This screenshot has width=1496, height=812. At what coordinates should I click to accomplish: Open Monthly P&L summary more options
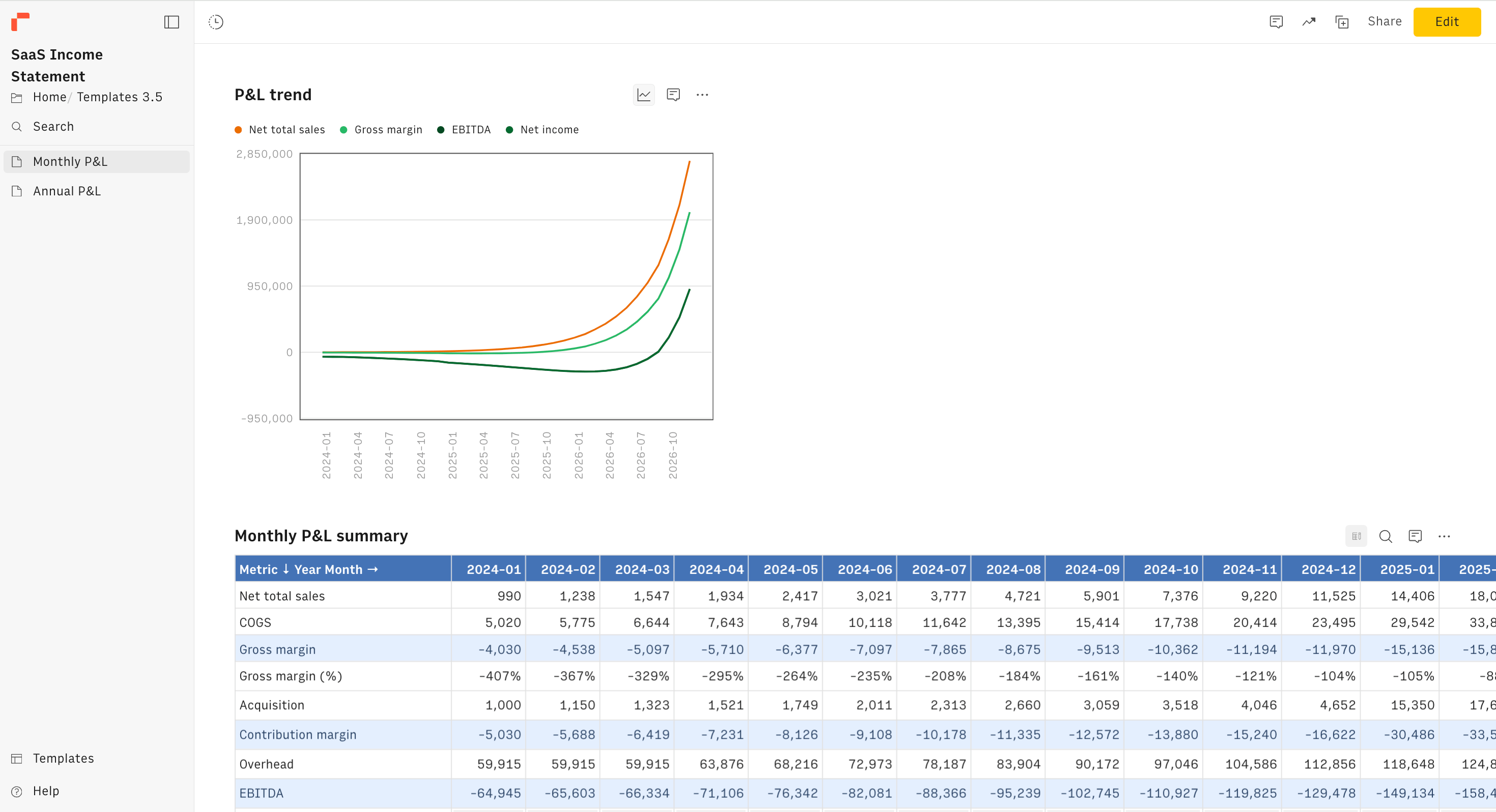pos(1444,536)
